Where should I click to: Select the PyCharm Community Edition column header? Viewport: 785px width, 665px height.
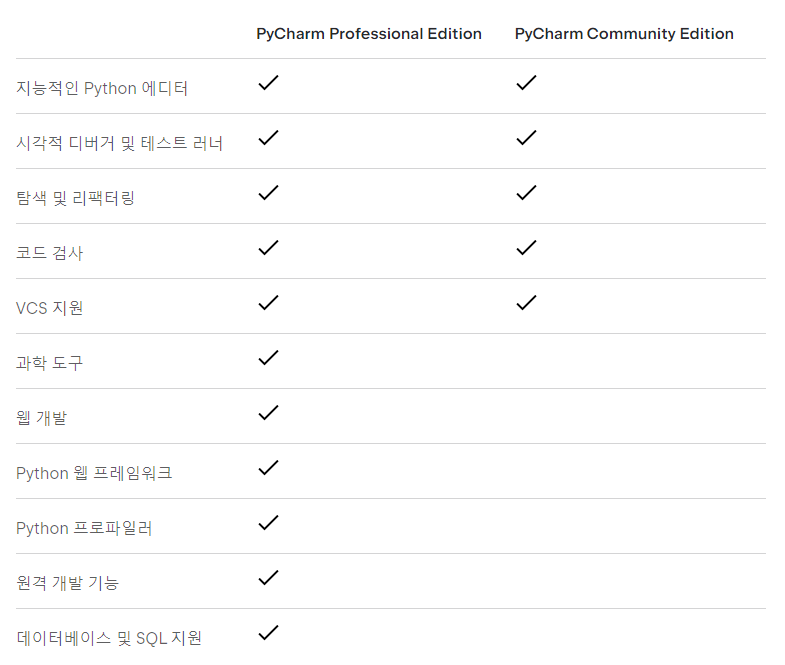point(624,34)
